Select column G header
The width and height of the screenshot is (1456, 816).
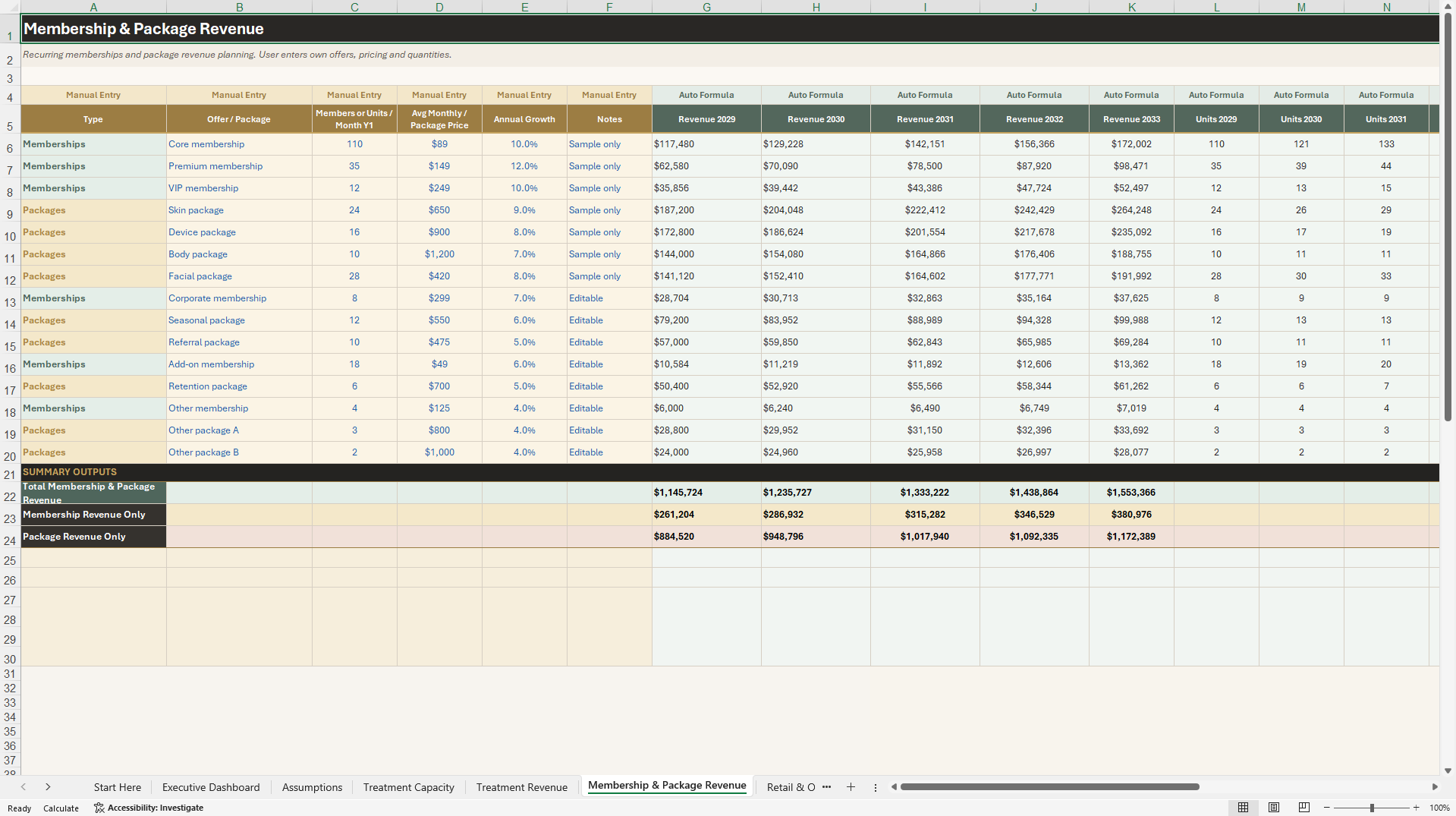pos(706,7)
